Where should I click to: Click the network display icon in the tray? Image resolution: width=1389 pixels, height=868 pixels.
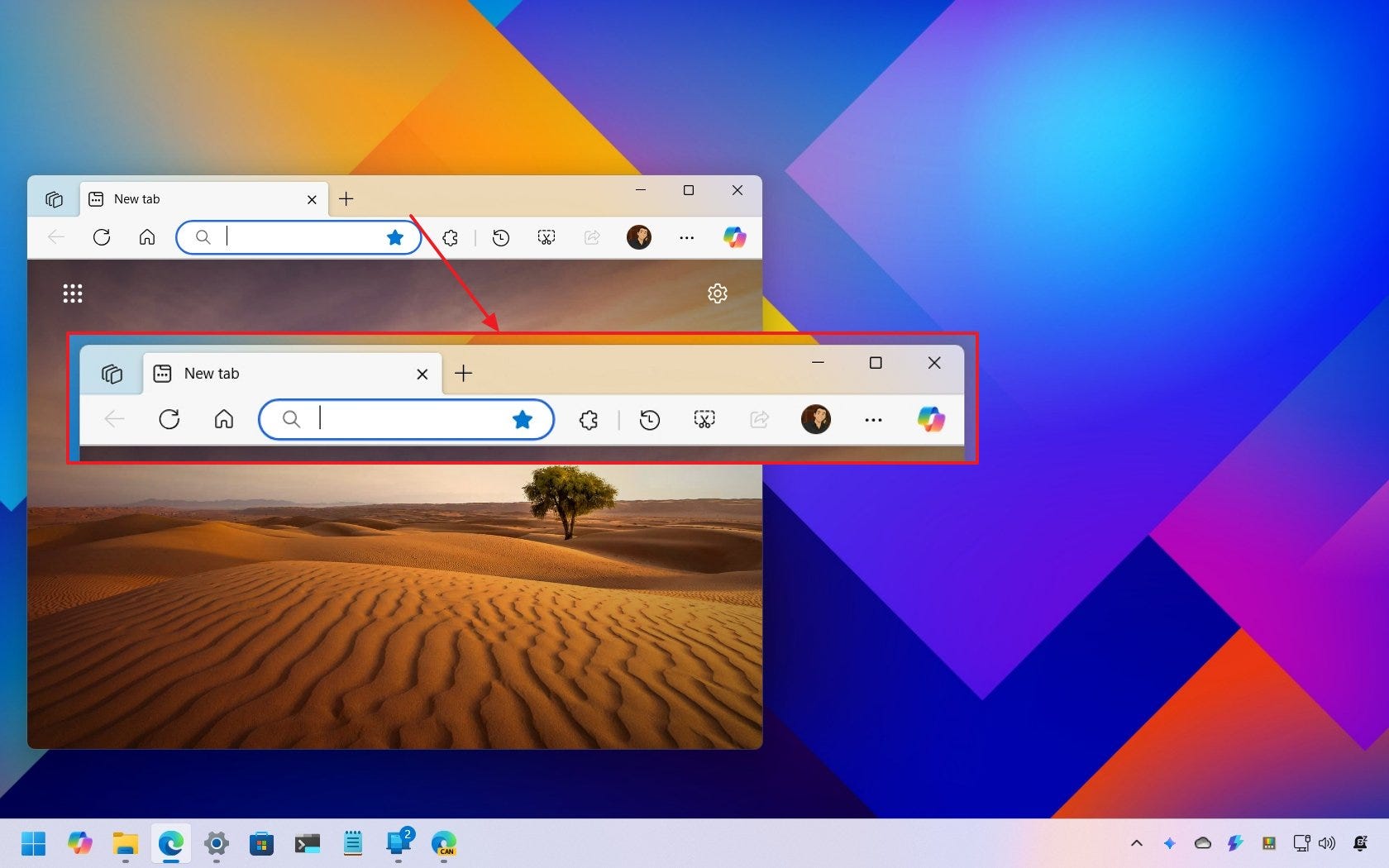point(1301,843)
